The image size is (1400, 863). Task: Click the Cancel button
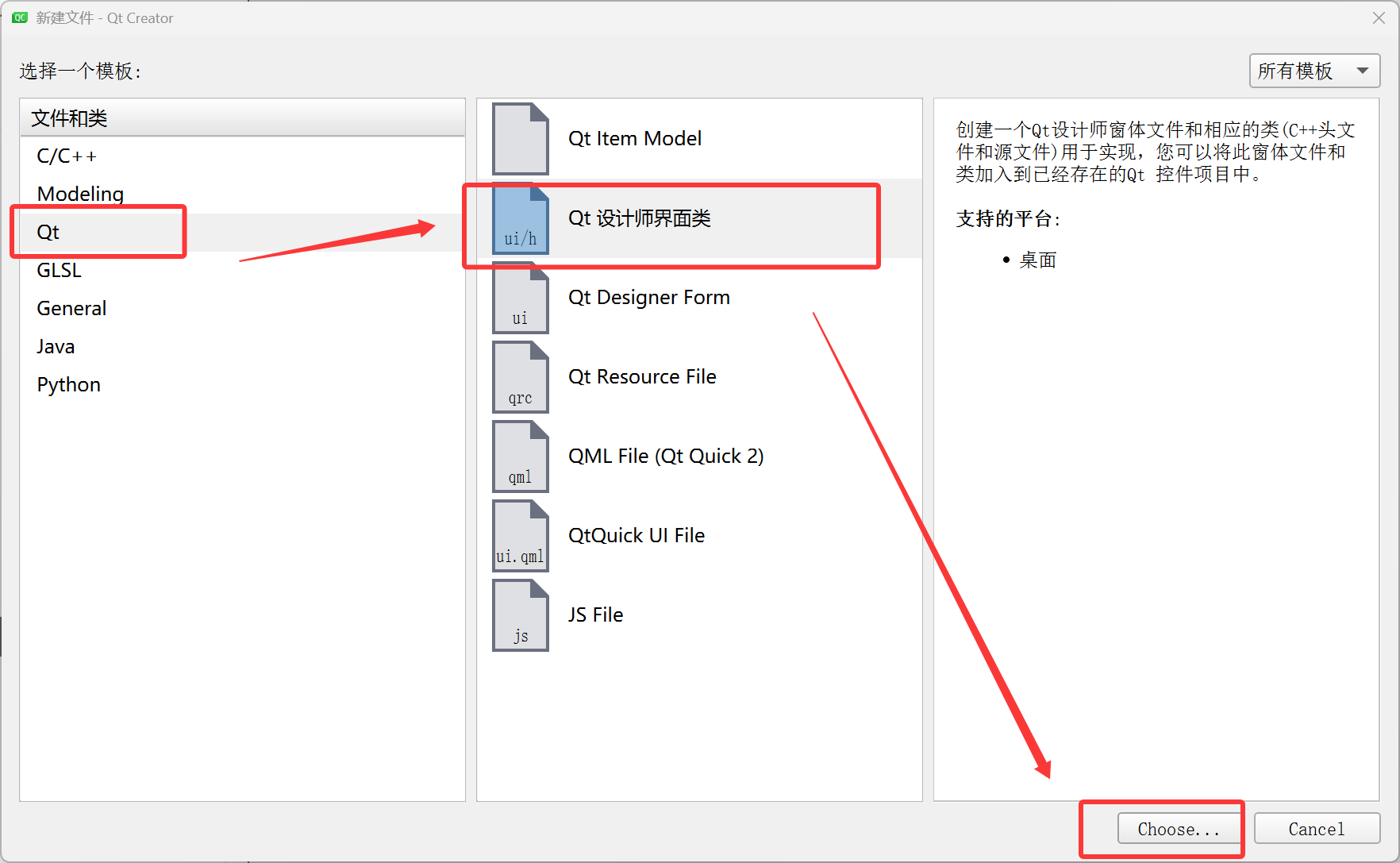point(1317,829)
